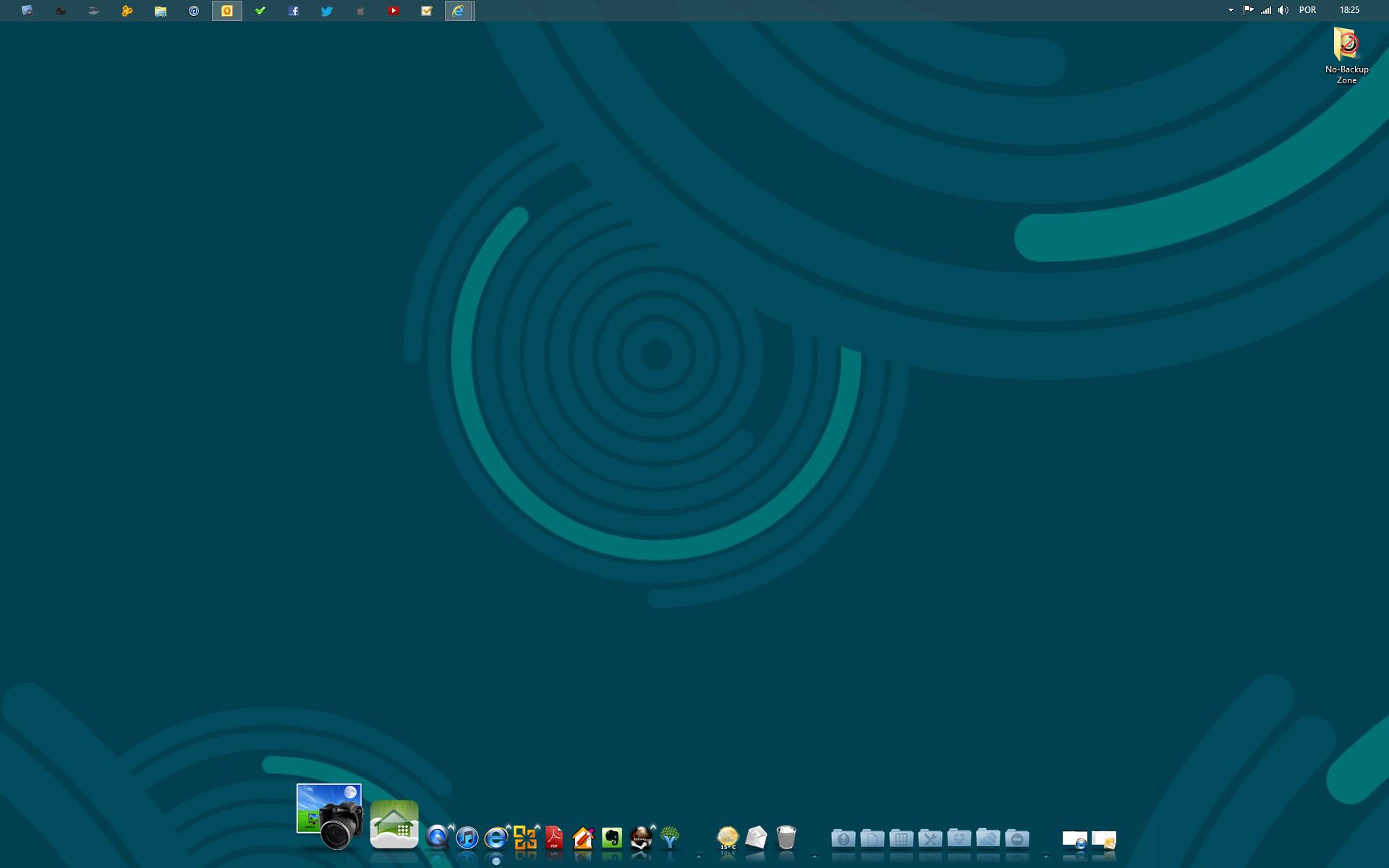This screenshot has height=868, width=1389.
Task: Switch to Internet Explorer in the taskbar
Action: 459,11
